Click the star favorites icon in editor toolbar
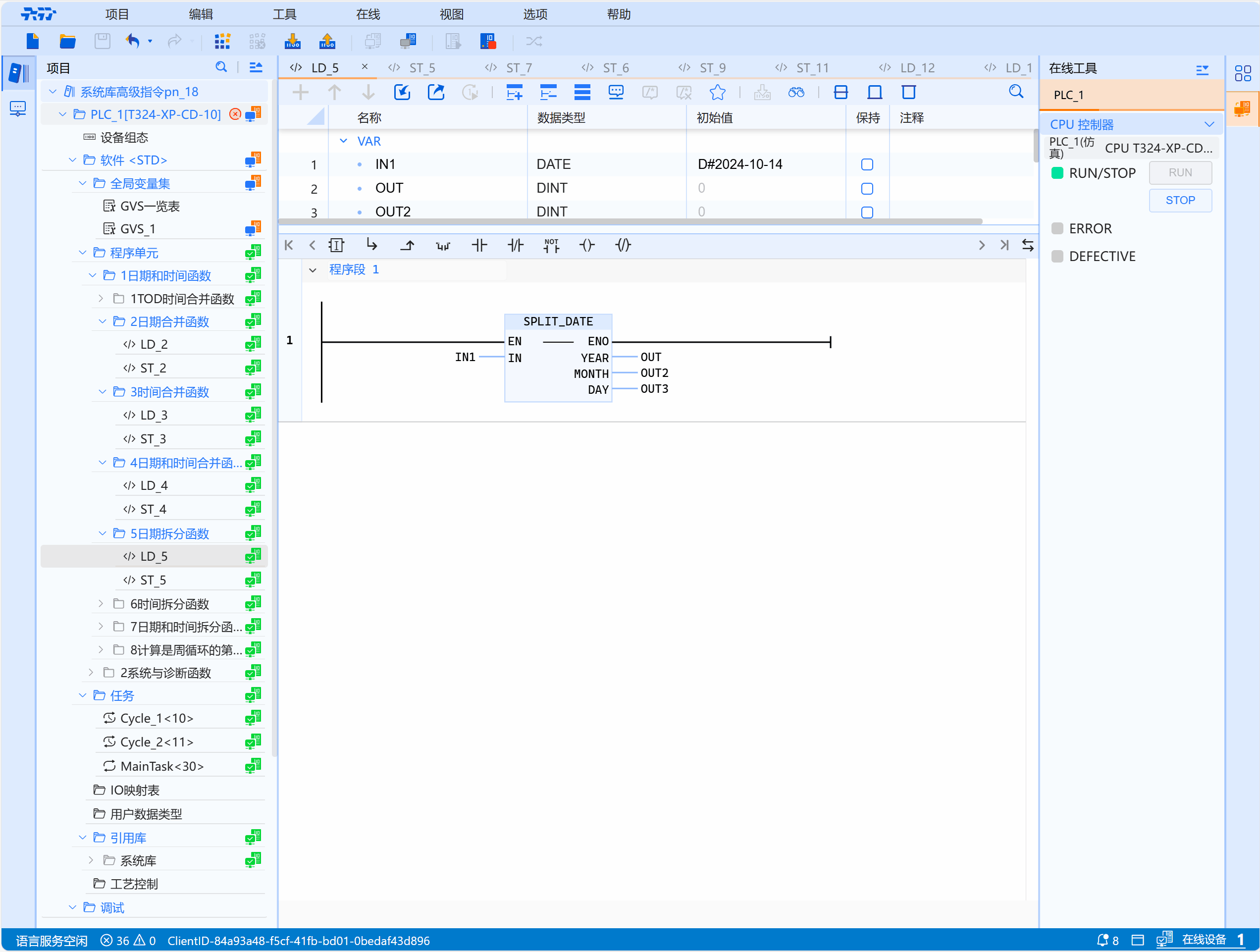Image resolution: width=1260 pixels, height=952 pixels. click(717, 92)
